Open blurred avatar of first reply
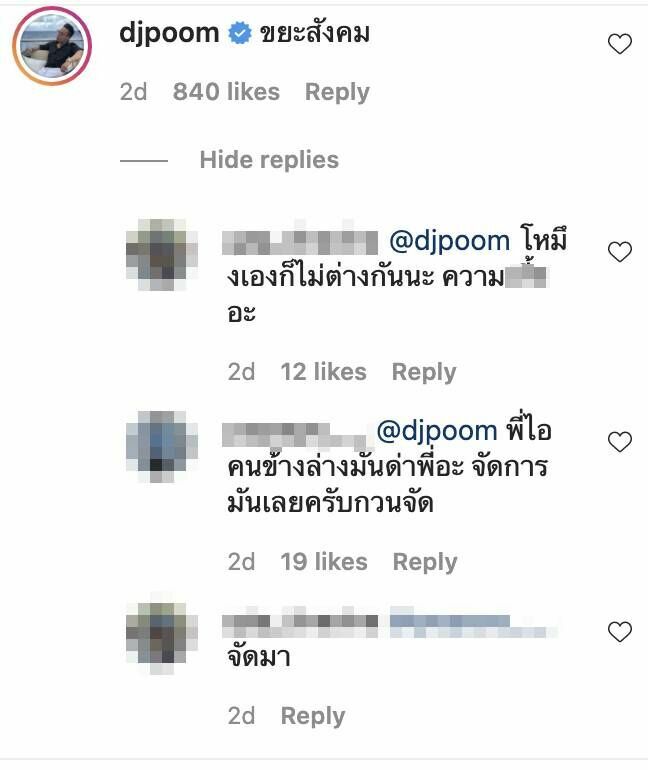 click(x=162, y=254)
